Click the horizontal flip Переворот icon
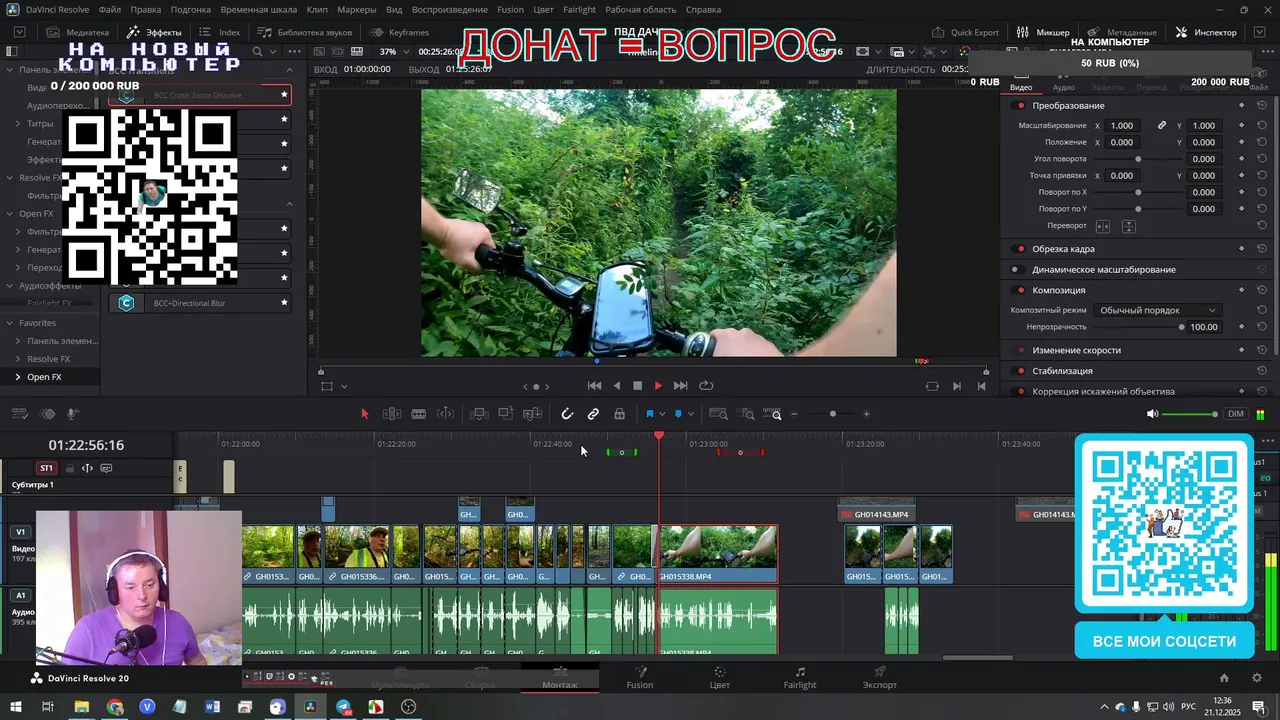 tap(1103, 226)
